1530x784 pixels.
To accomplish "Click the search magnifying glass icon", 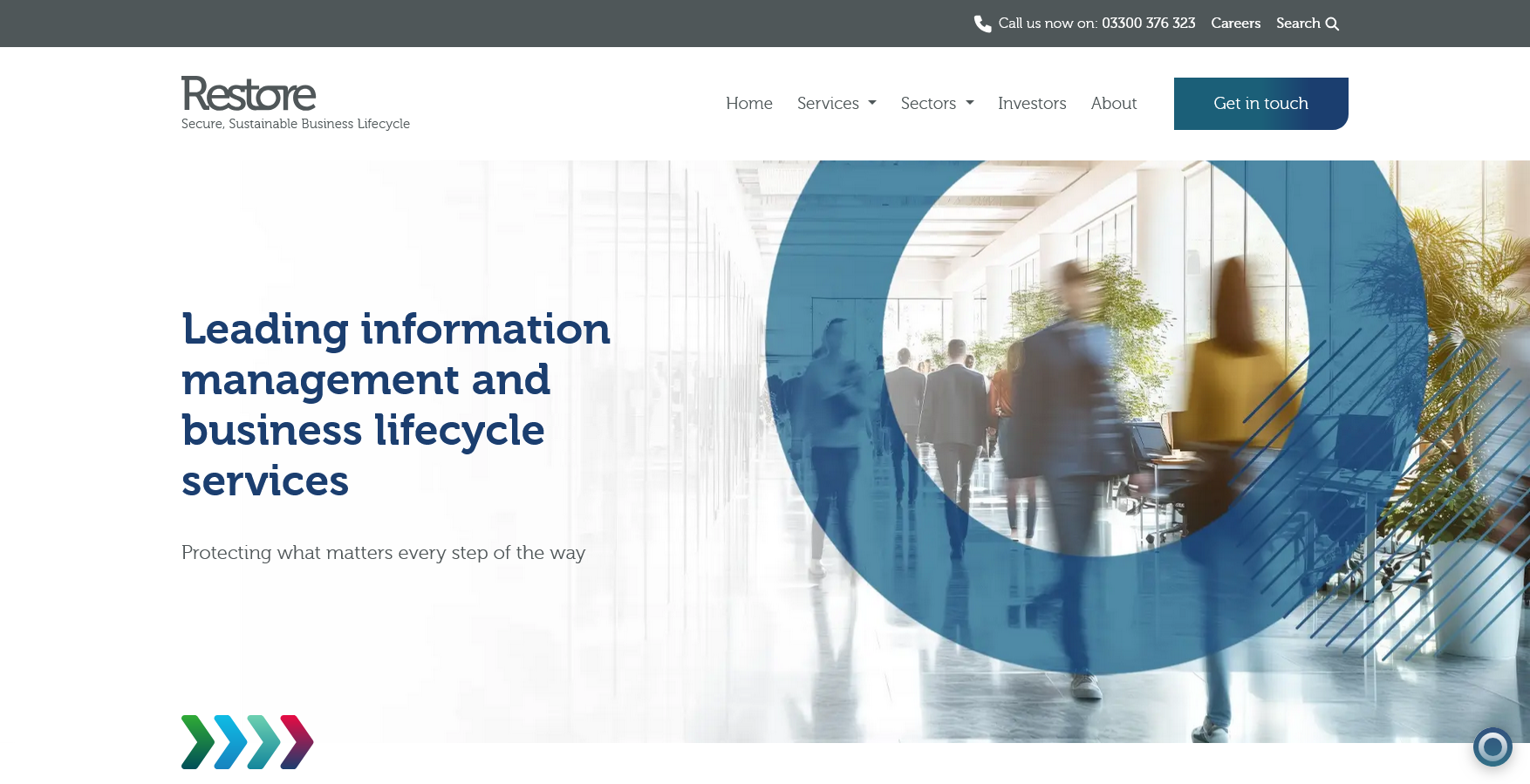I will pyautogui.click(x=1332, y=24).
